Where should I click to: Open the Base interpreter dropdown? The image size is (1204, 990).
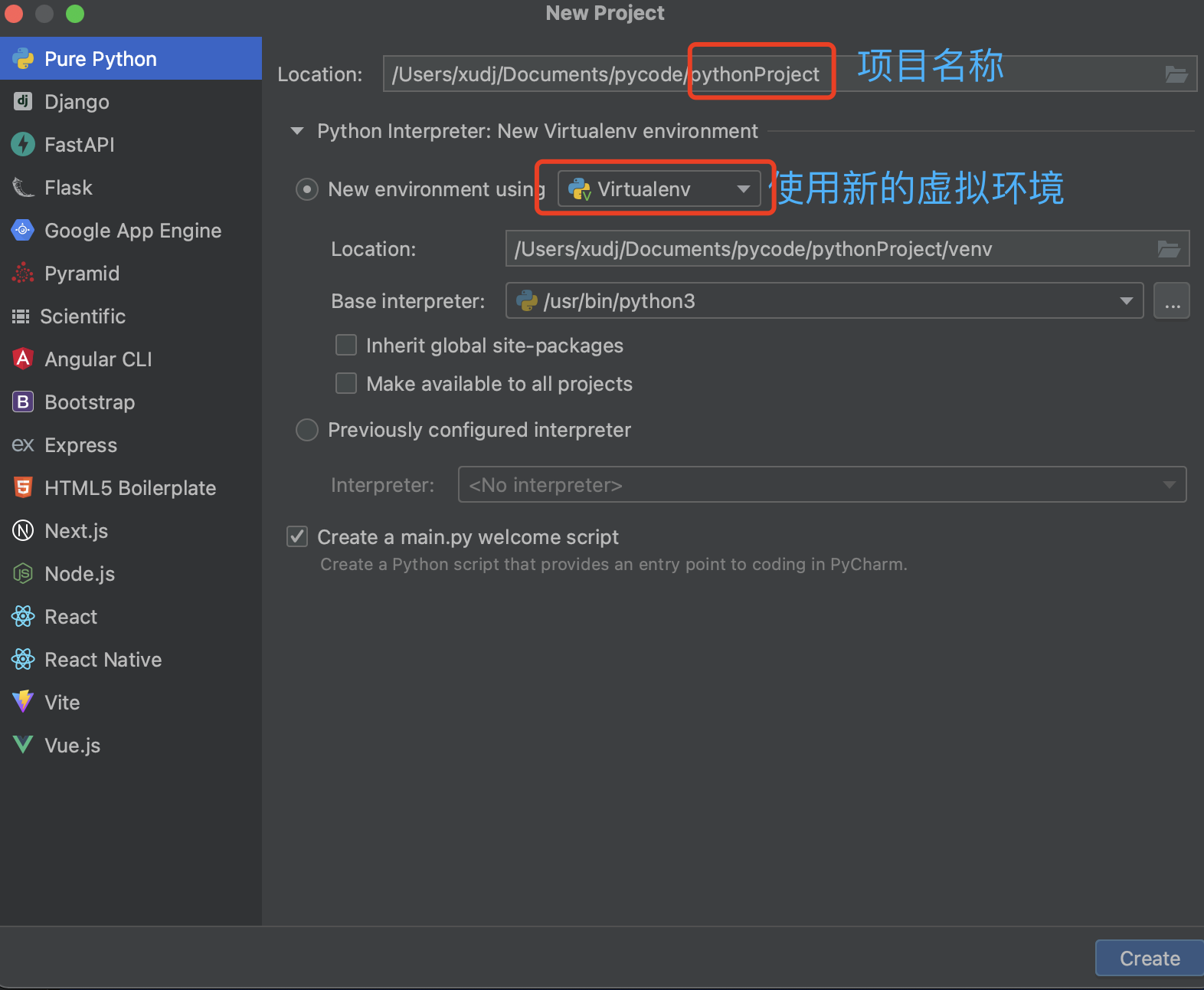[824, 300]
